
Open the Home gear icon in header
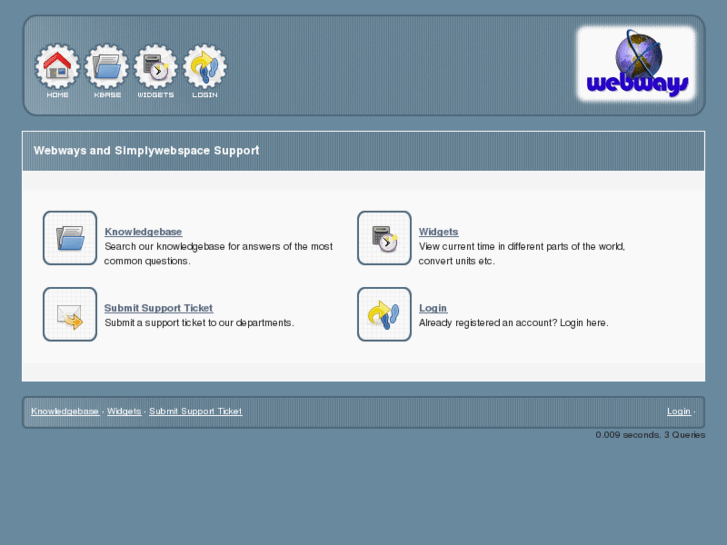57,71
